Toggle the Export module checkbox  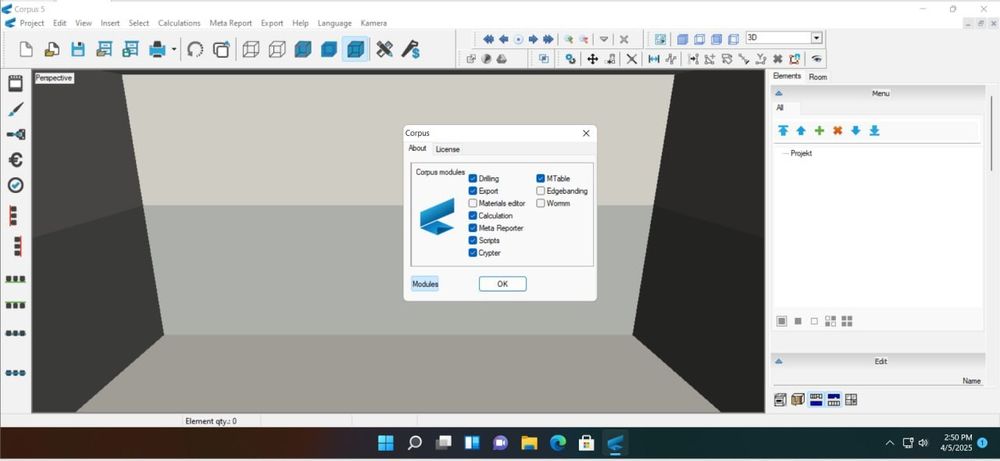[x=473, y=191]
